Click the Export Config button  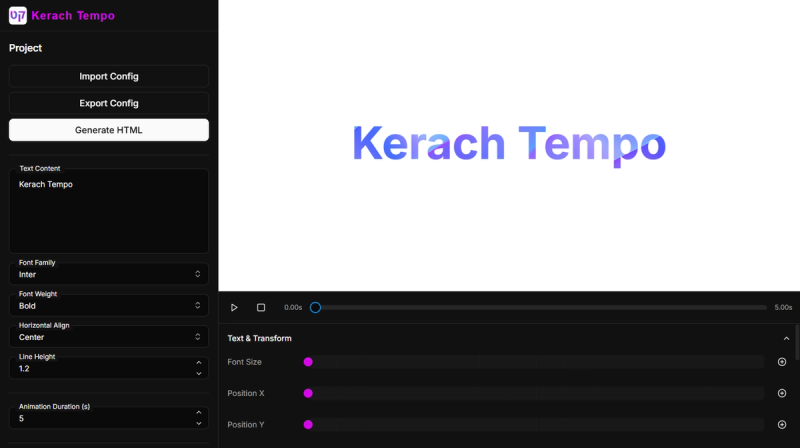coord(109,103)
